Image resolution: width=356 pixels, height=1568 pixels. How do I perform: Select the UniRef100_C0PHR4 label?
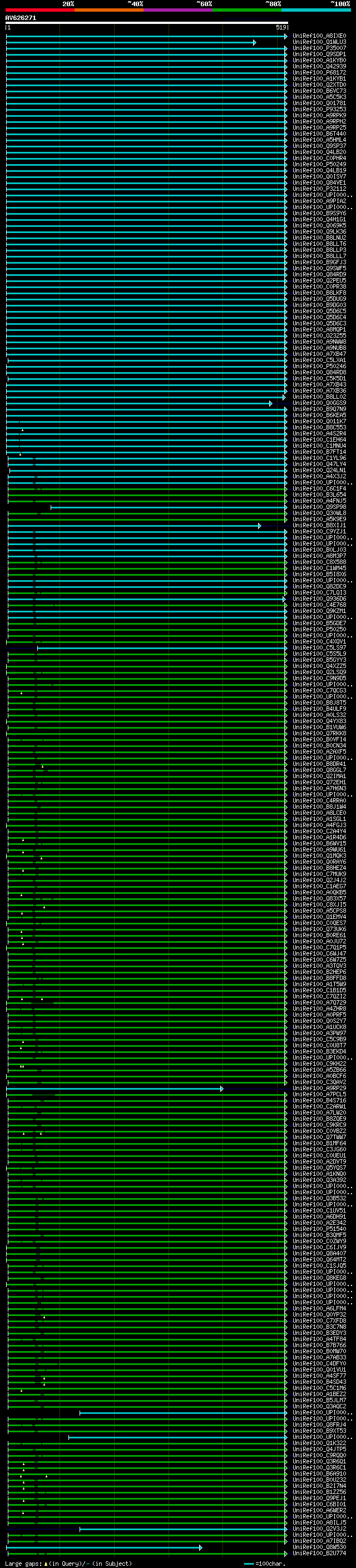click(x=319, y=159)
